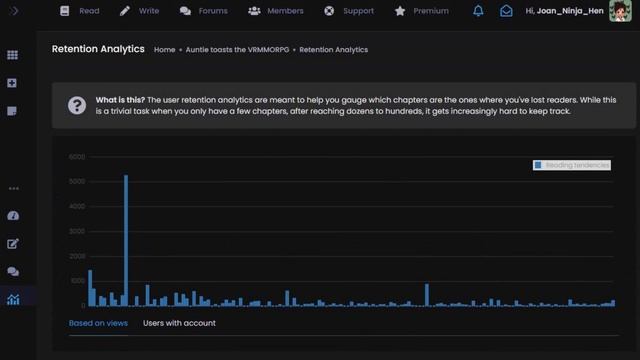Click the 6000 y-axis label
Image resolution: width=640 pixels, height=360 pixels.
[77, 157]
